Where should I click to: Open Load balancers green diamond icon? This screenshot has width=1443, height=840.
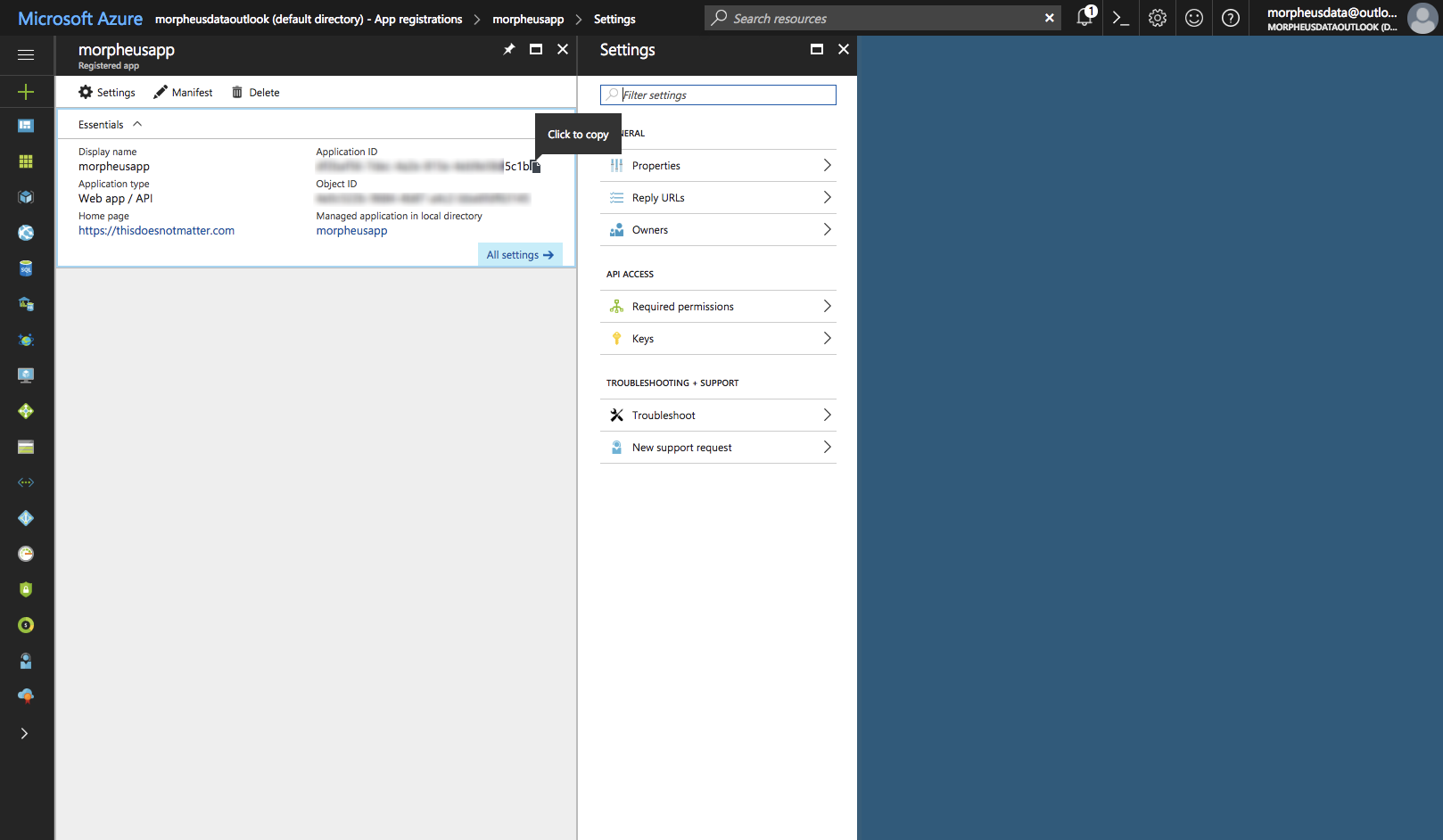[26, 411]
